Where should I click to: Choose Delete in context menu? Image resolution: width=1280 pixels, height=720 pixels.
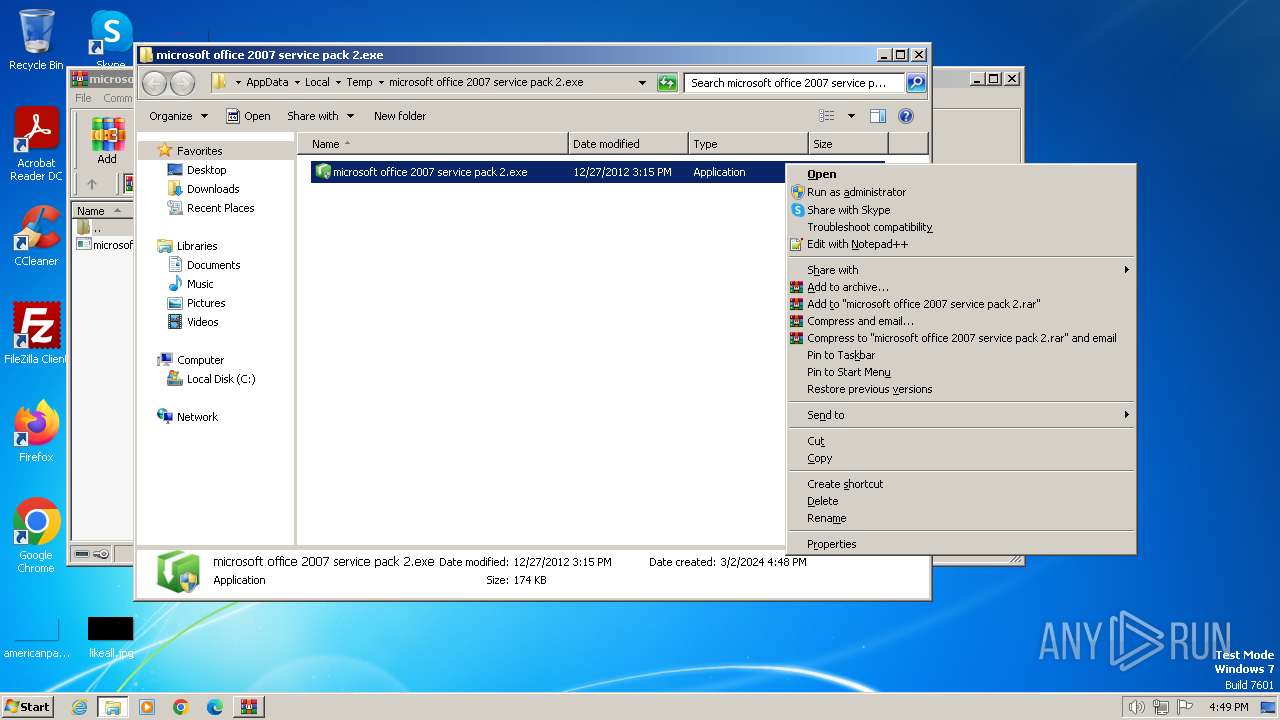coord(961,501)
